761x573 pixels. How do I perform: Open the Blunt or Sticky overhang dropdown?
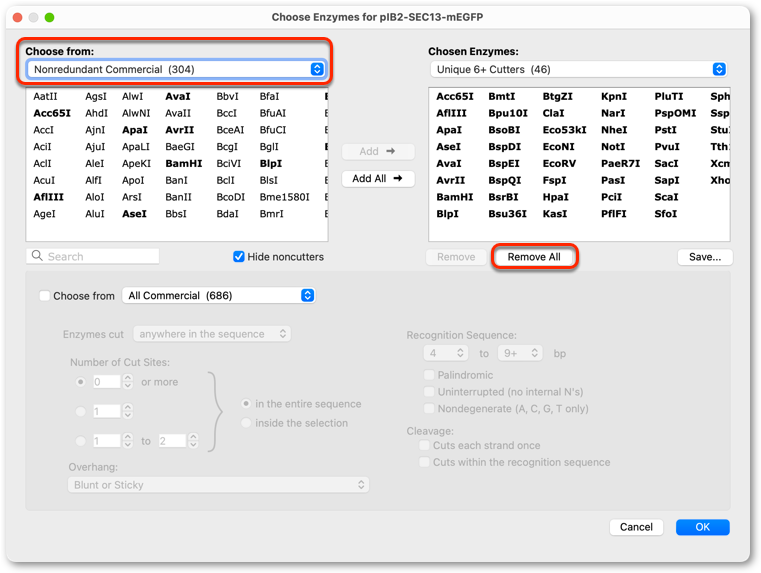[x=218, y=485]
